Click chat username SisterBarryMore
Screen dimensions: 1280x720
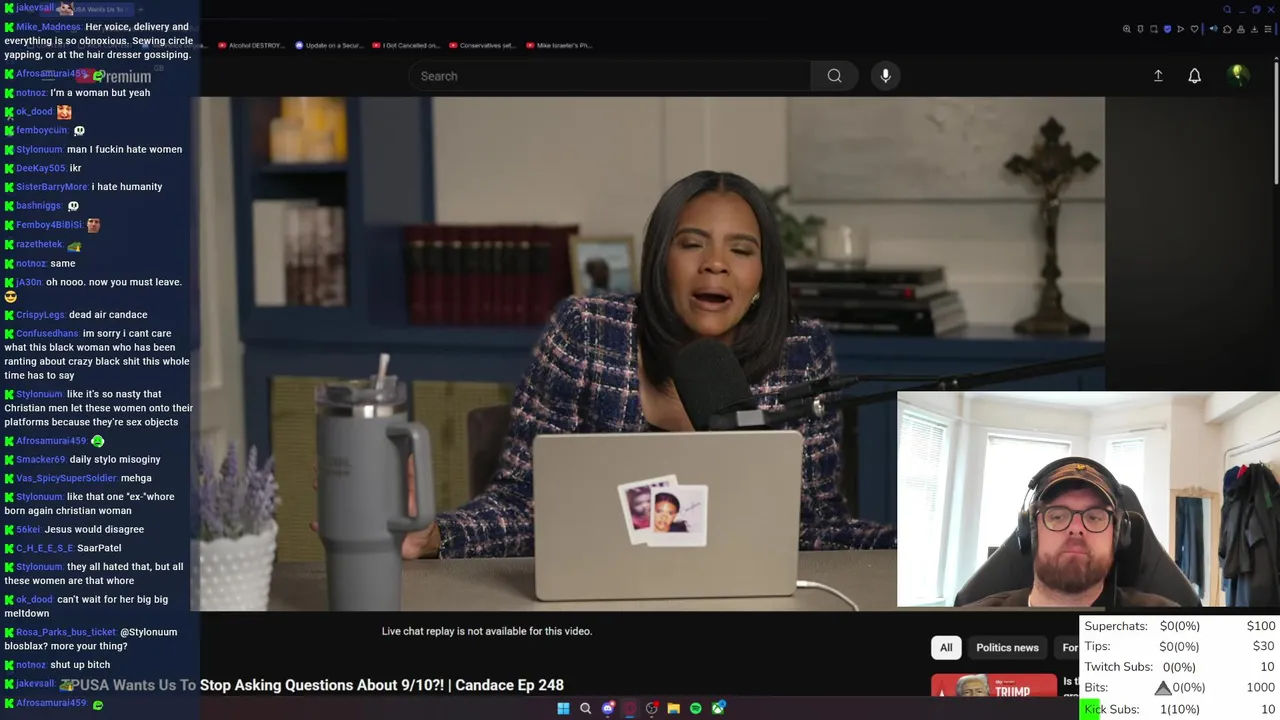[52, 187]
